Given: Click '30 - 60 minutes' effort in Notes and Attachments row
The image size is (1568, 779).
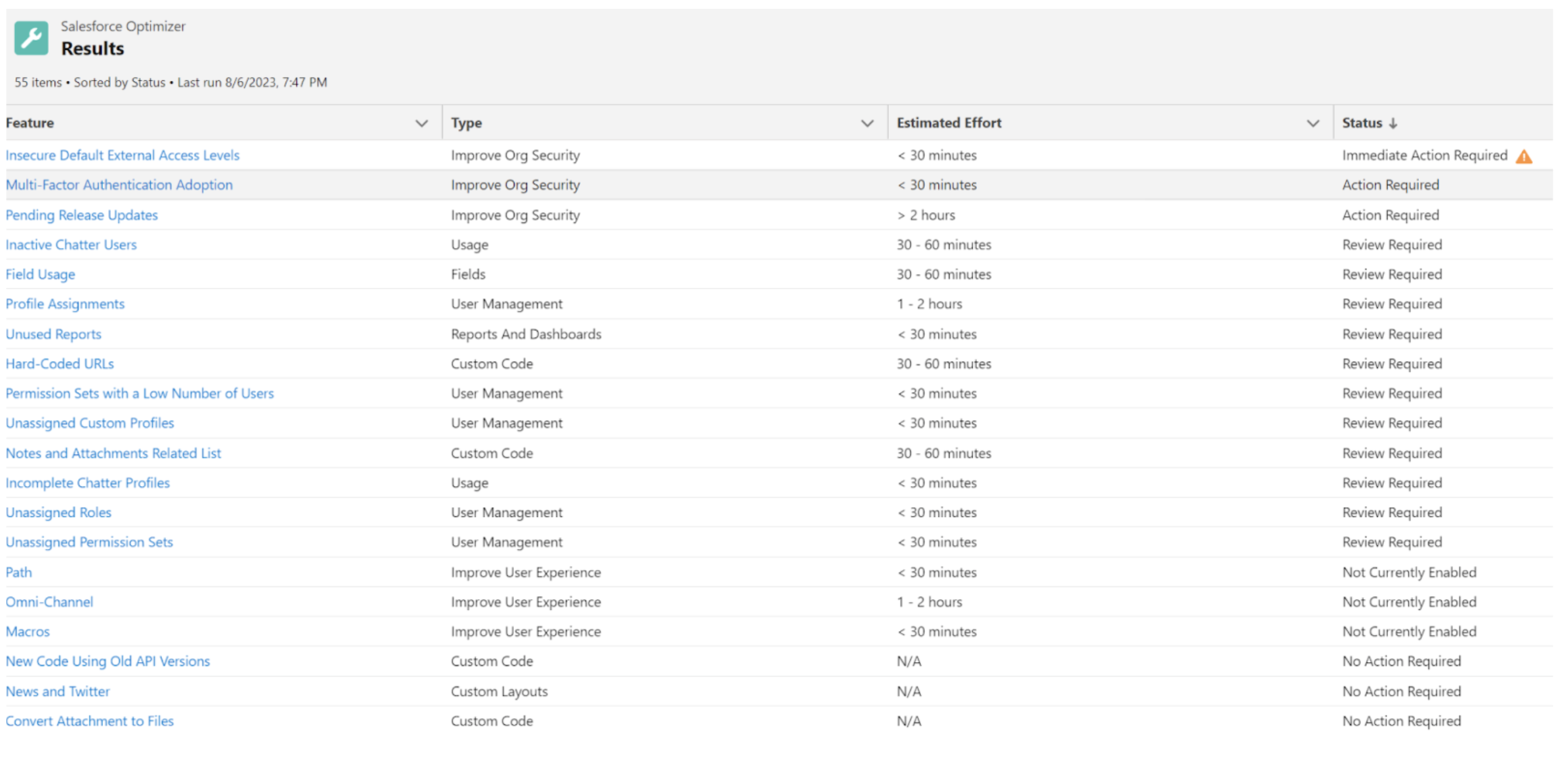Looking at the screenshot, I should (x=944, y=453).
